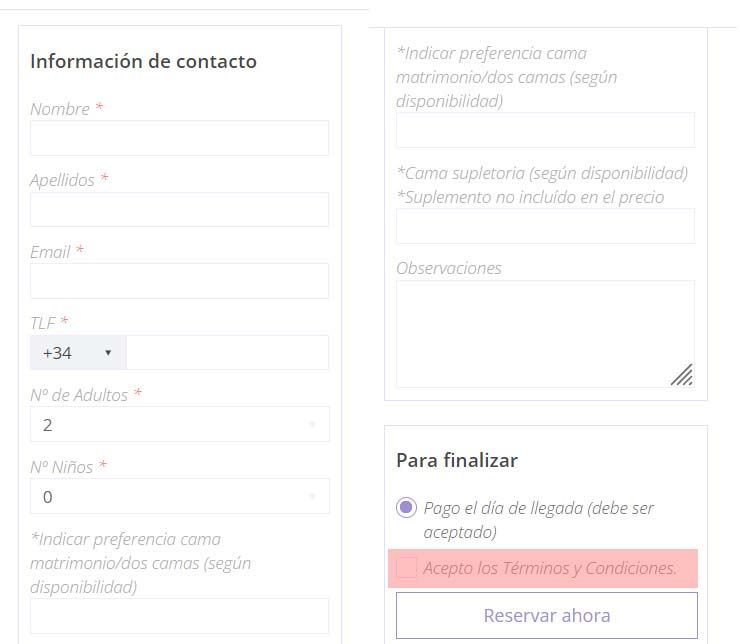Click the TLF phone number field

pos(227,352)
